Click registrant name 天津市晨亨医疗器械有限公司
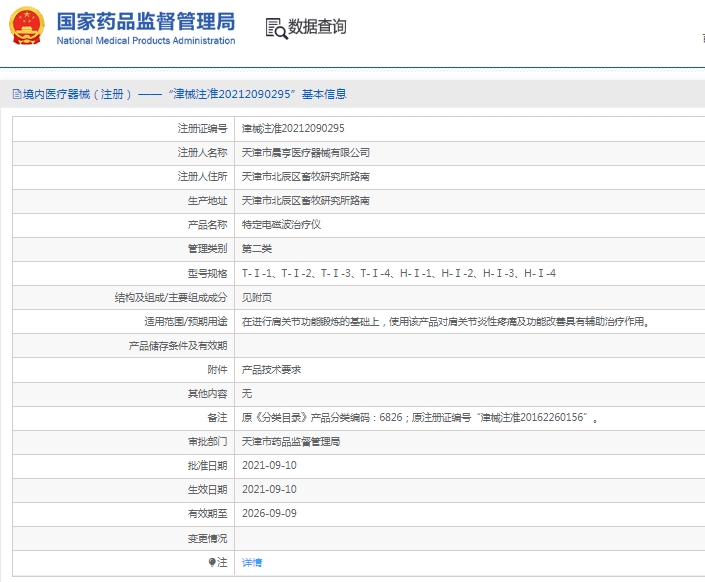The image size is (705, 582). 306,152
